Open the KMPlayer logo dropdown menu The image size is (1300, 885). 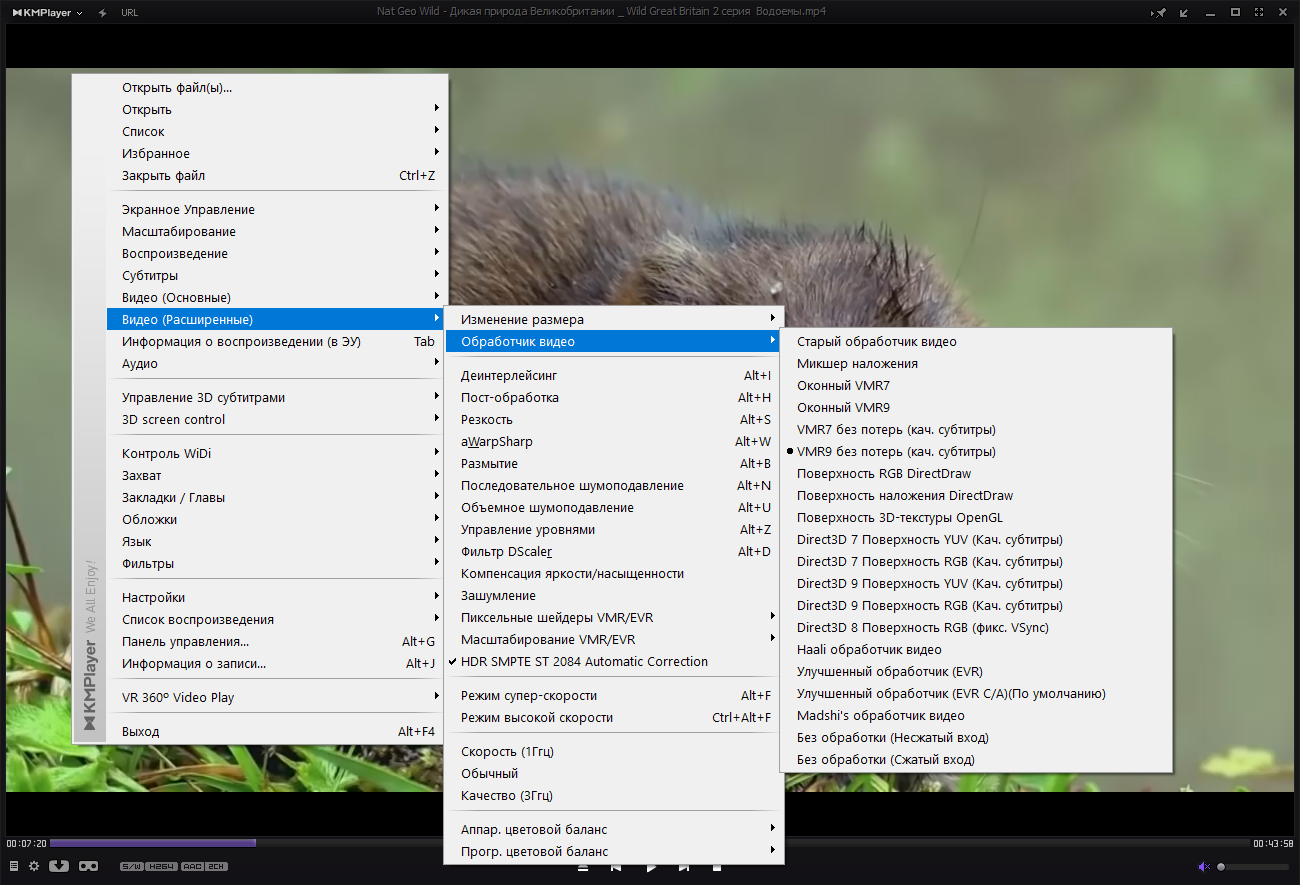[46, 13]
